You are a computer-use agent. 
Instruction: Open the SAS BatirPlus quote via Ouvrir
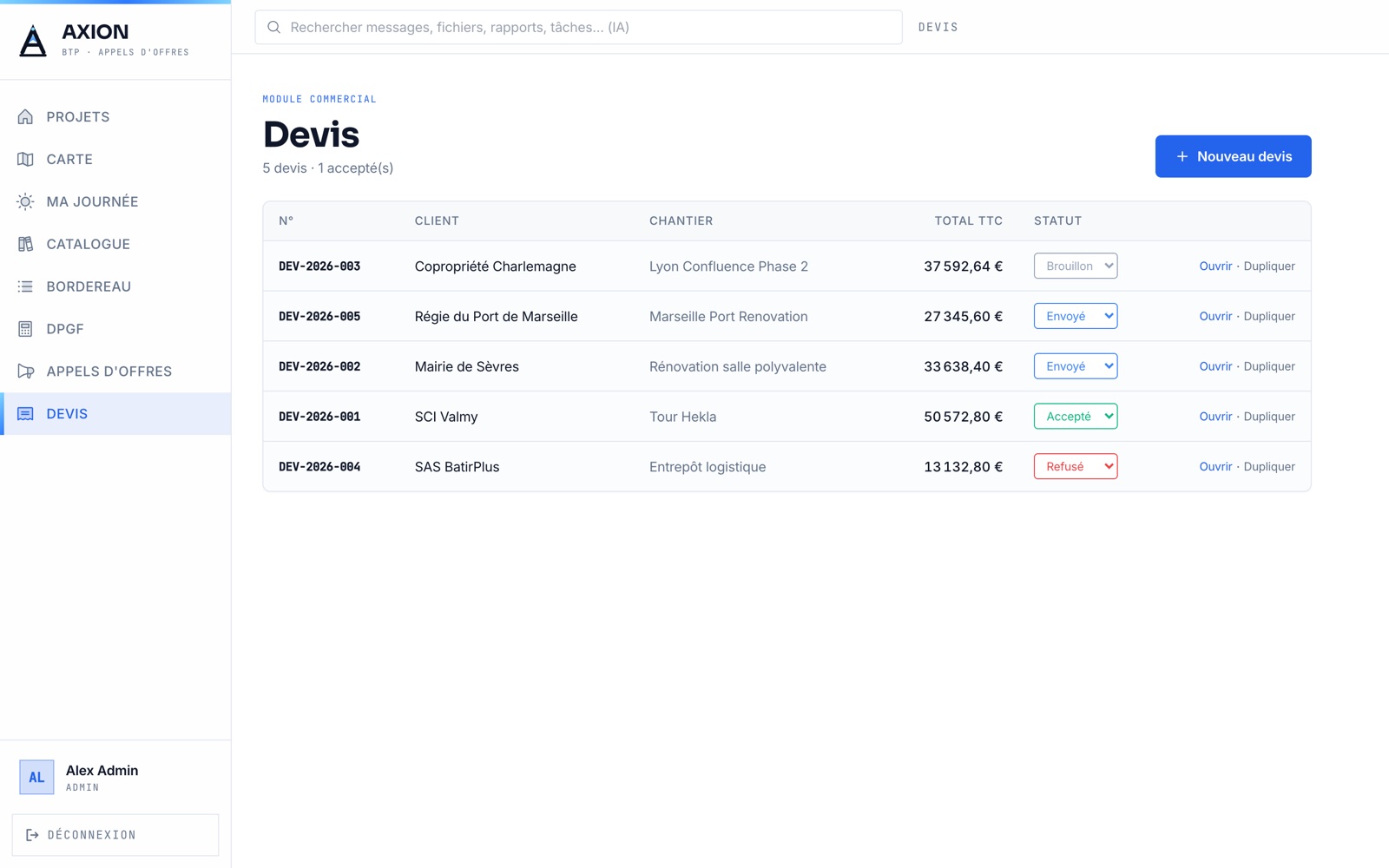[1215, 466]
